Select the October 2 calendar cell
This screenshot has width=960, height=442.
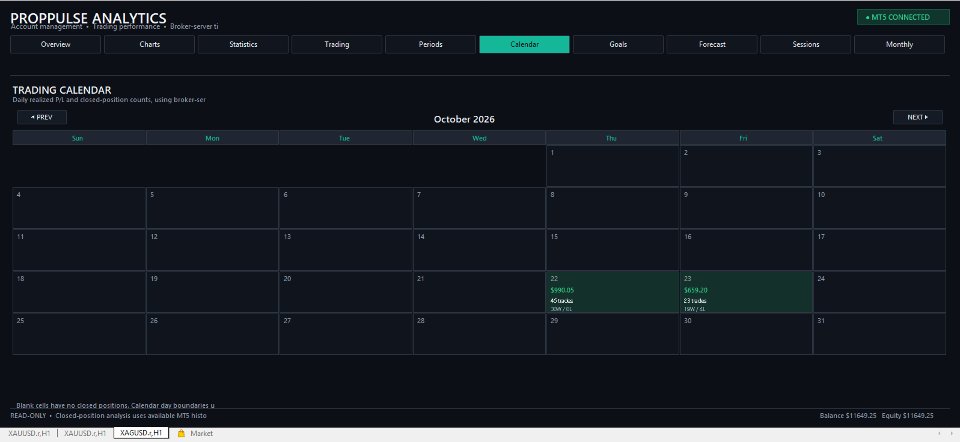pyautogui.click(x=746, y=167)
